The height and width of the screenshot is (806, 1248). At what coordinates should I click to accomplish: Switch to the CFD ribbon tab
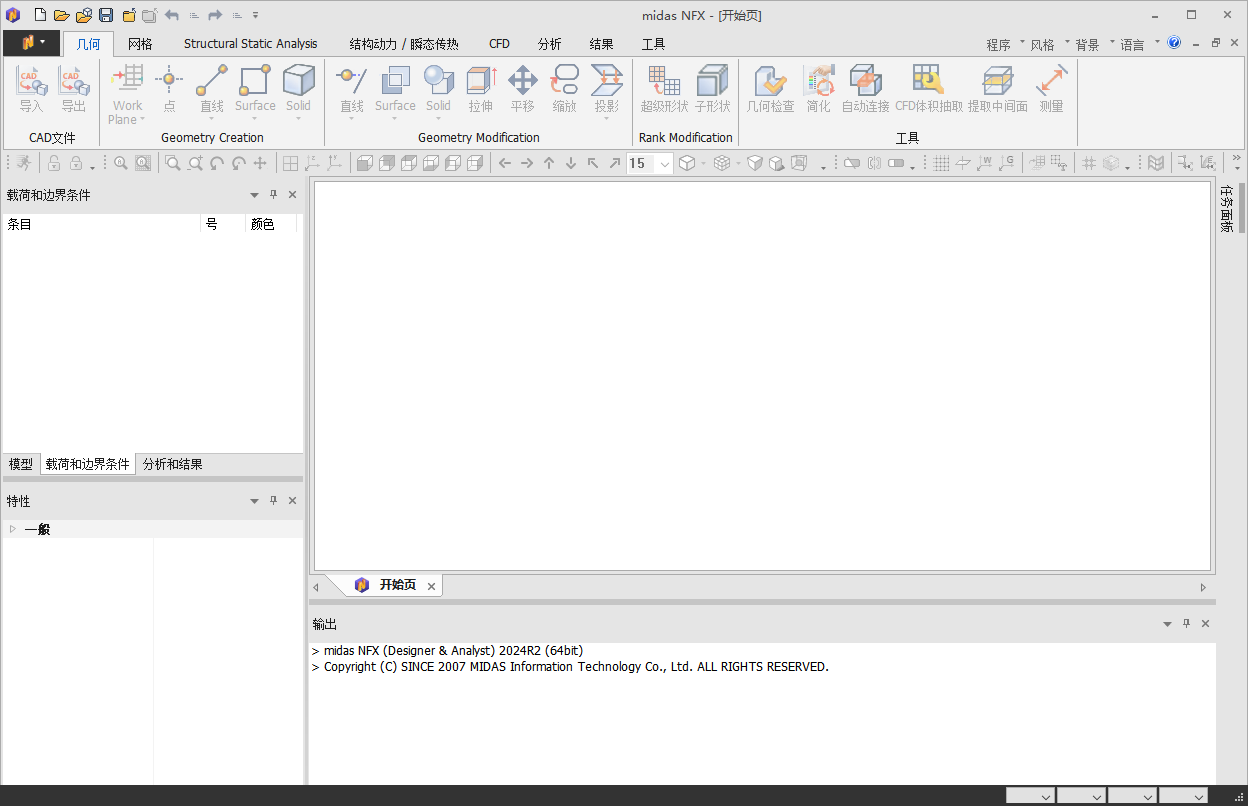499,44
